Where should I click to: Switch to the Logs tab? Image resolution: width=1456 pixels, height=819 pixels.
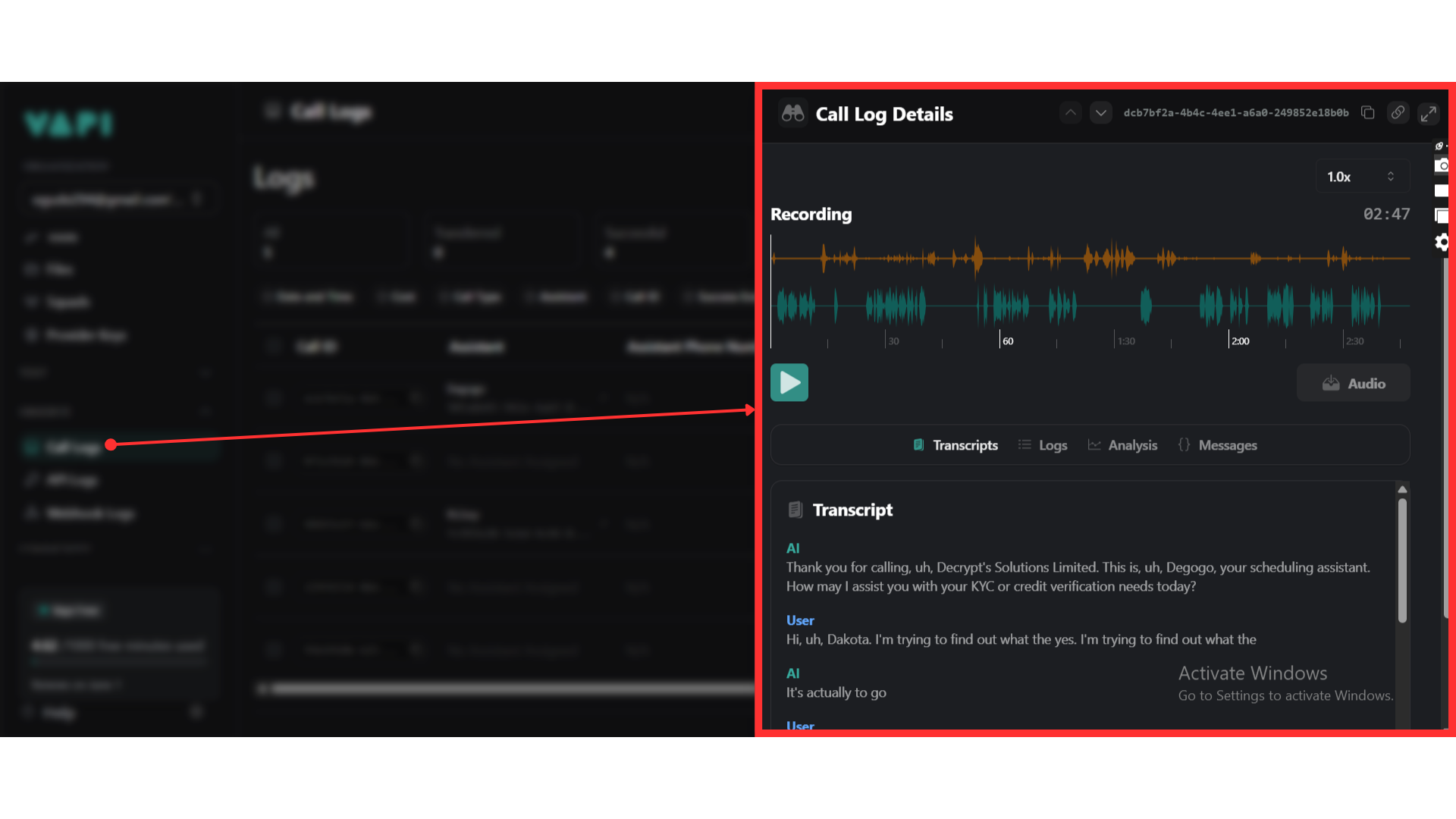[1043, 445]
